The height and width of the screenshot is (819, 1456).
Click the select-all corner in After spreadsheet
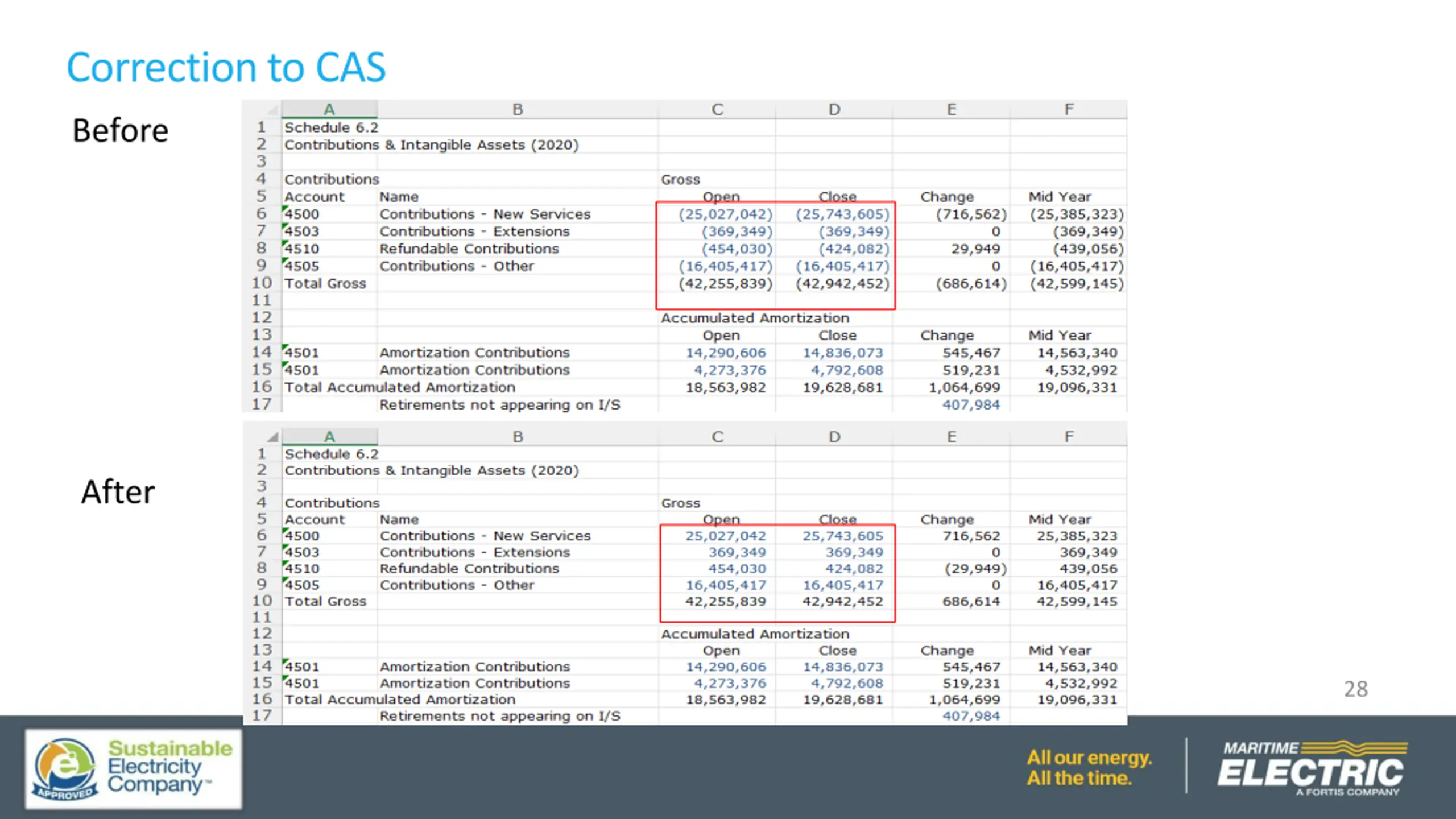click(x=272, y=437)
